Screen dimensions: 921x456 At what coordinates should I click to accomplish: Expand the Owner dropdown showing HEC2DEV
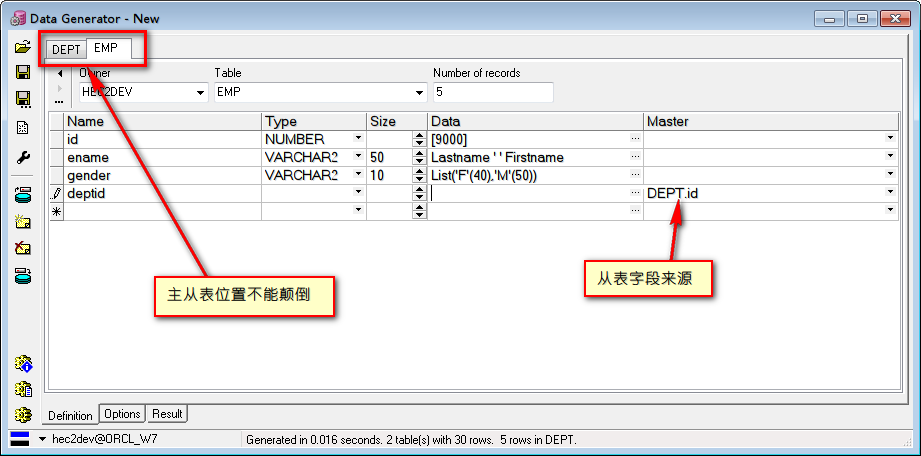(200, 92)
